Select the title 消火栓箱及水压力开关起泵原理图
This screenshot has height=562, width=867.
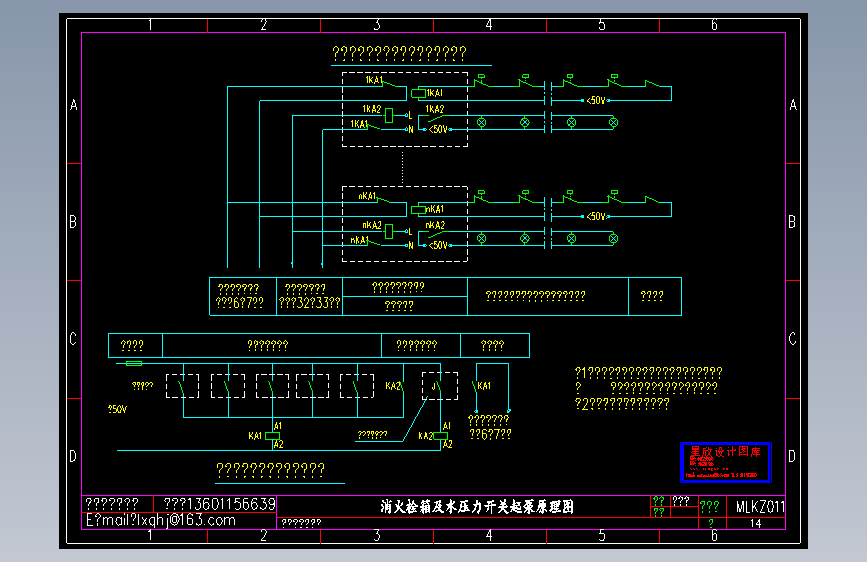pyautogui.click(x=477, y=506)
